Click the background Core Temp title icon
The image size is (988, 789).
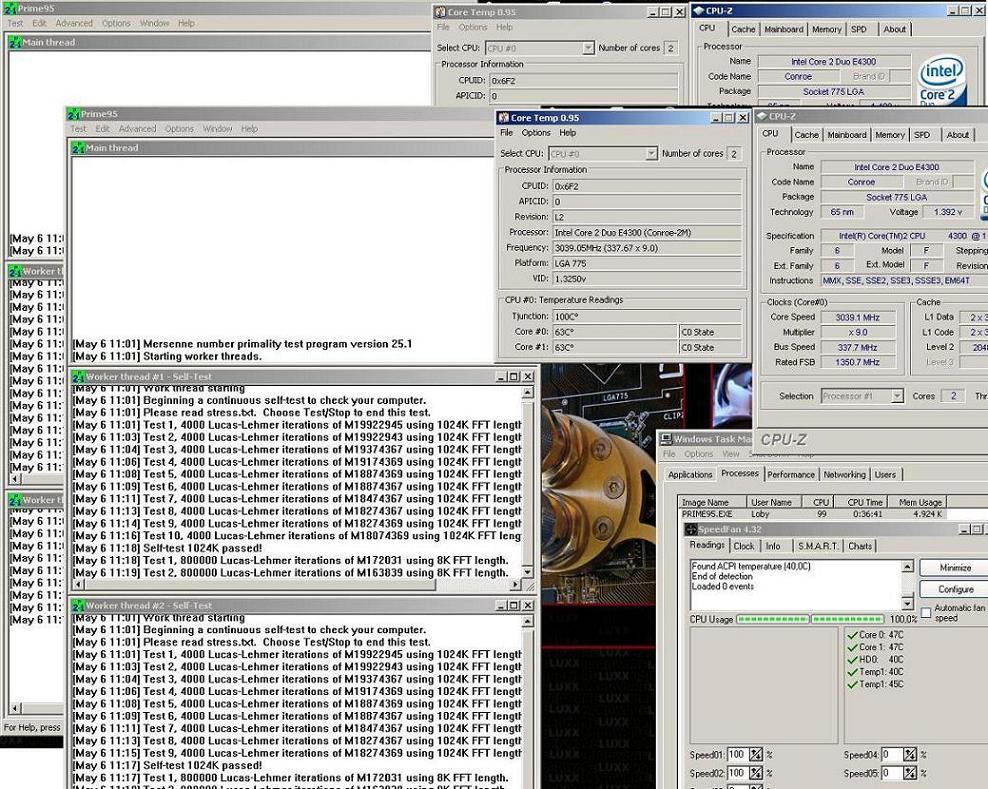pyautogui.click(x=440, y=12)
